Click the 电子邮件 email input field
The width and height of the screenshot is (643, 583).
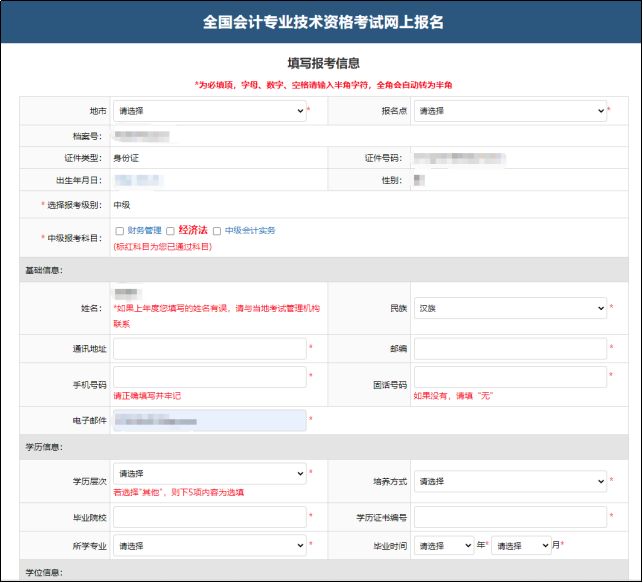coord(209,422)
